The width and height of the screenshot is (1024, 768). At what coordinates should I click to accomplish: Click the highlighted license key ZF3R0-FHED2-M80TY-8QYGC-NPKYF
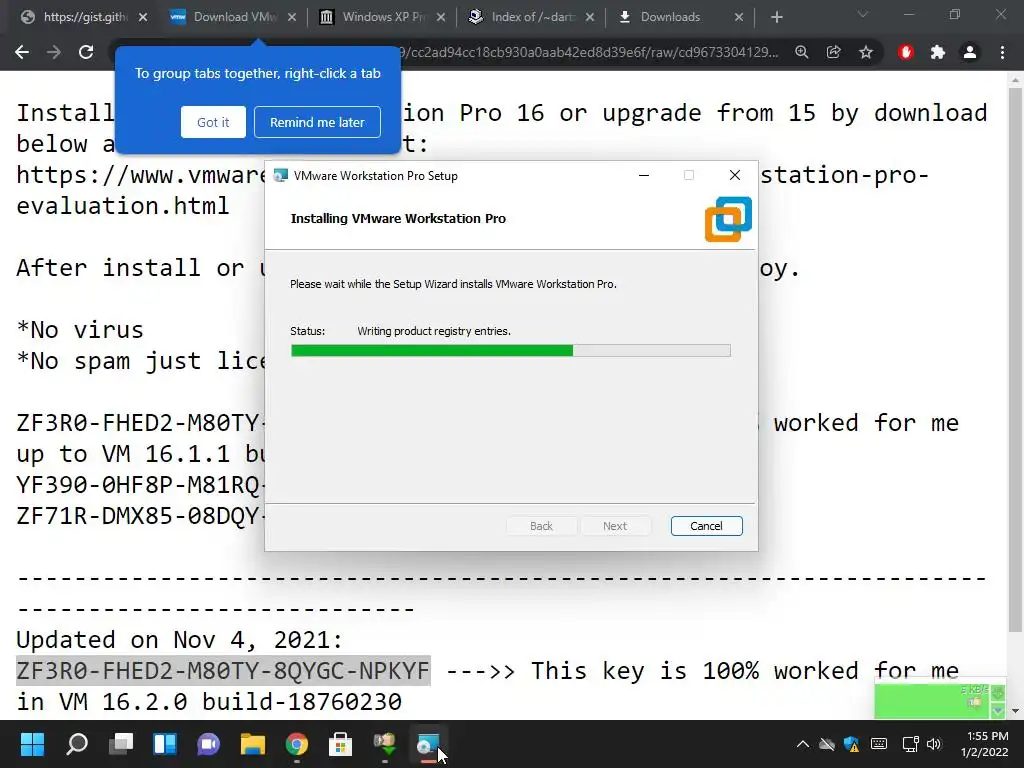pos(223,671)
